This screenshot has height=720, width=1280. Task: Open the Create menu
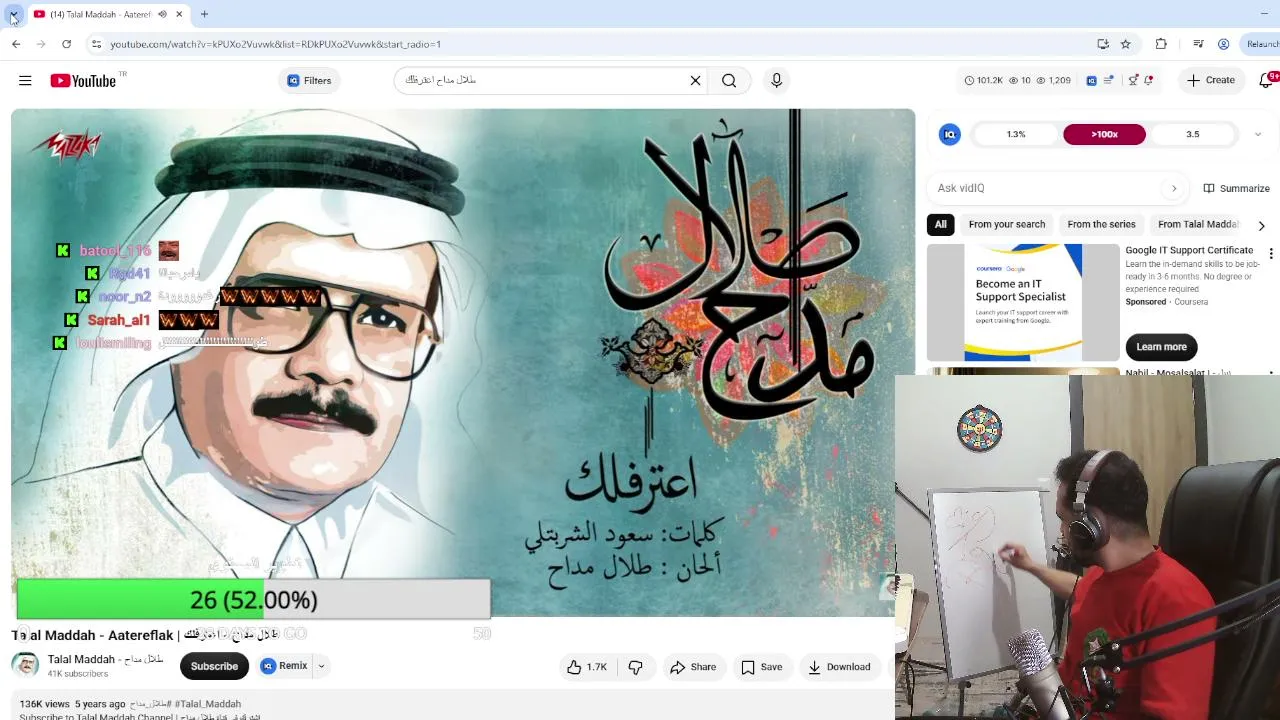click(1211, 81)
